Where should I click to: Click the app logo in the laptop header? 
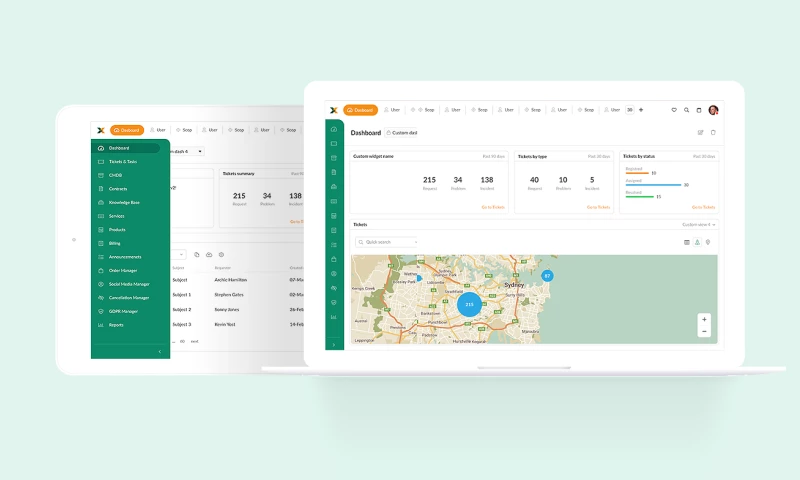point(334,110)
